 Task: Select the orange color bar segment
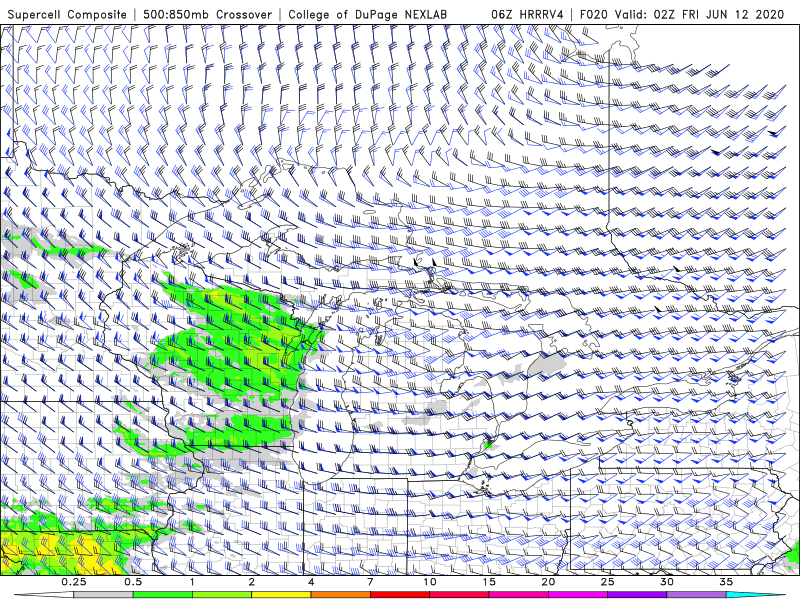(x=340, y=595)
